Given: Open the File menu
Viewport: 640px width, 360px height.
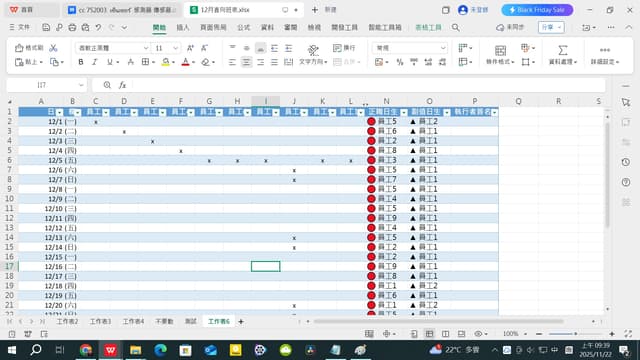Looking at the screenshot, I should coord(20,27).
